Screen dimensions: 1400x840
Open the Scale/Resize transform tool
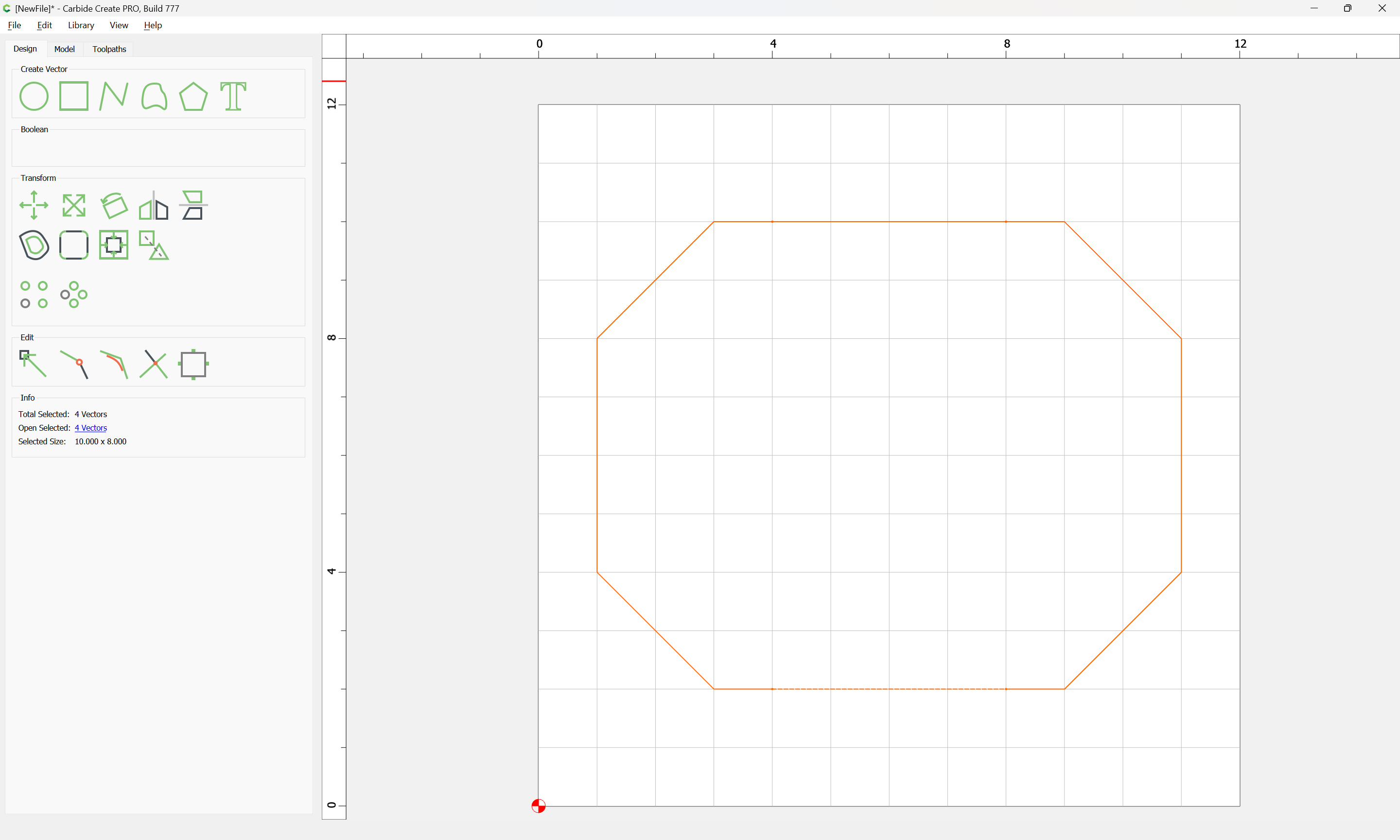74,205
